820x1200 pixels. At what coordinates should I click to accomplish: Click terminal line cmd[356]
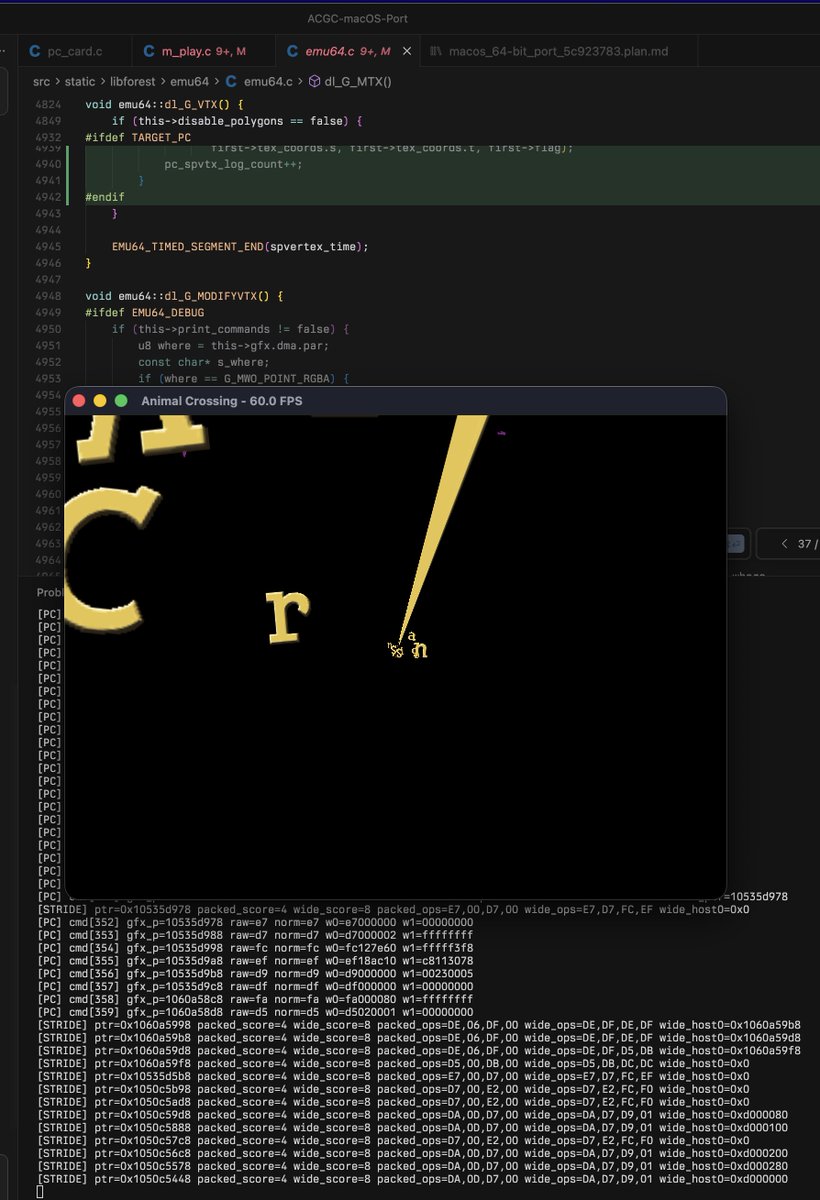coord(254,974)
